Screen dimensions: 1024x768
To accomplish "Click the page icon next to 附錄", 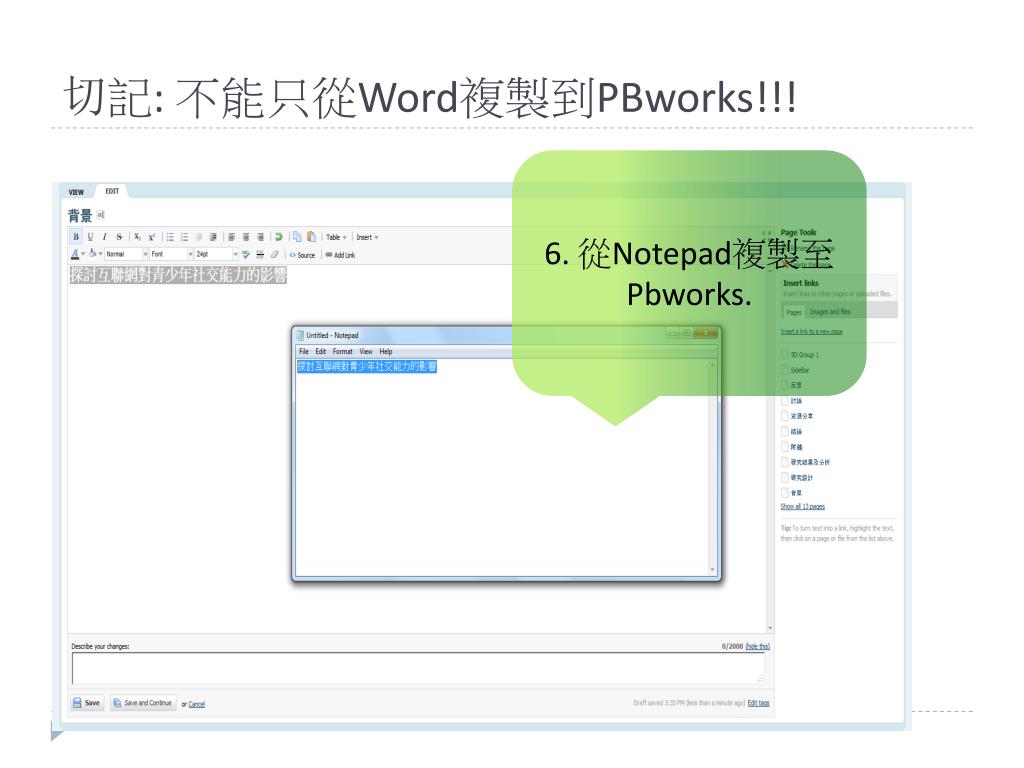I will [x=785, y=447].
